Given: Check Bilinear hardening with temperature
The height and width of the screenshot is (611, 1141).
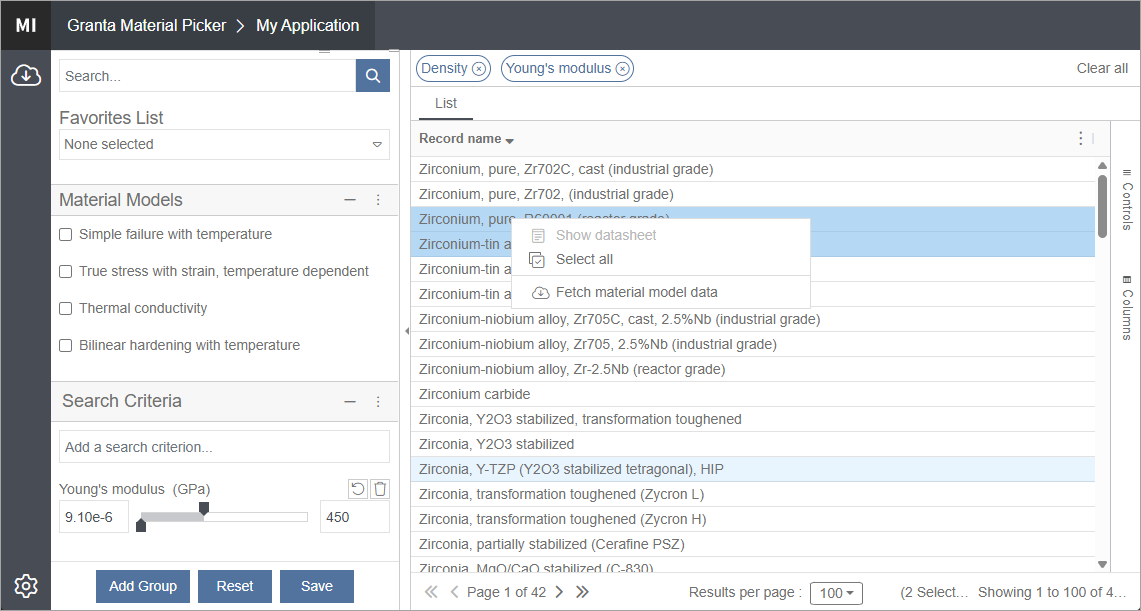Looking at the screenshot, I should 65,346.
